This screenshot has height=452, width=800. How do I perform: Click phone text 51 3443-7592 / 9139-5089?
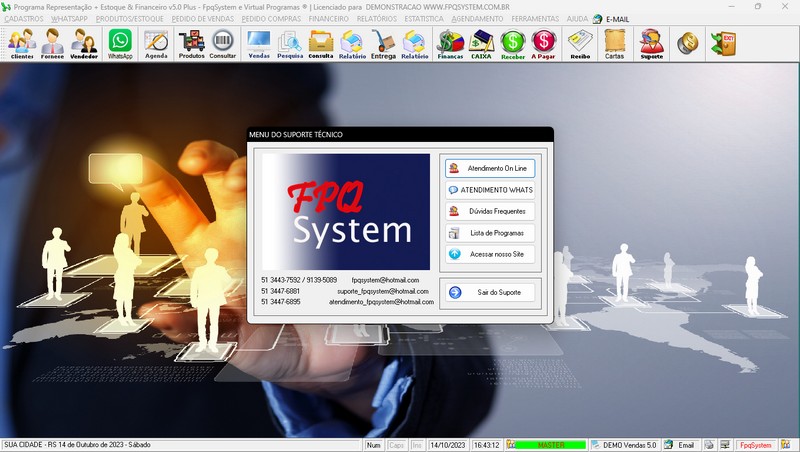(x=299, y=280)
